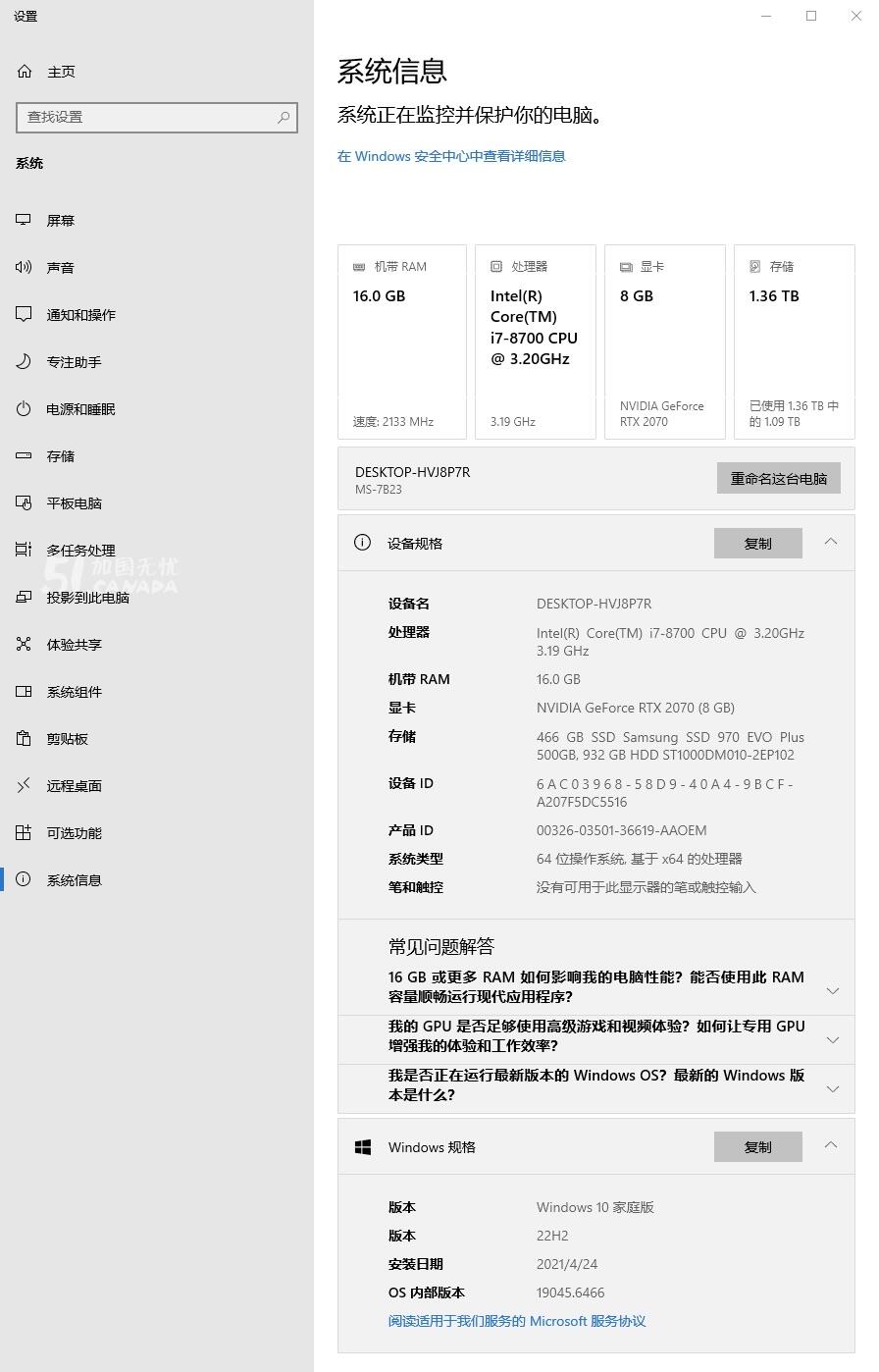This screenshot has width=879, height=1372.
Task: Click Windows 10 家庭版 edition text
Action: coord(595,1207)
